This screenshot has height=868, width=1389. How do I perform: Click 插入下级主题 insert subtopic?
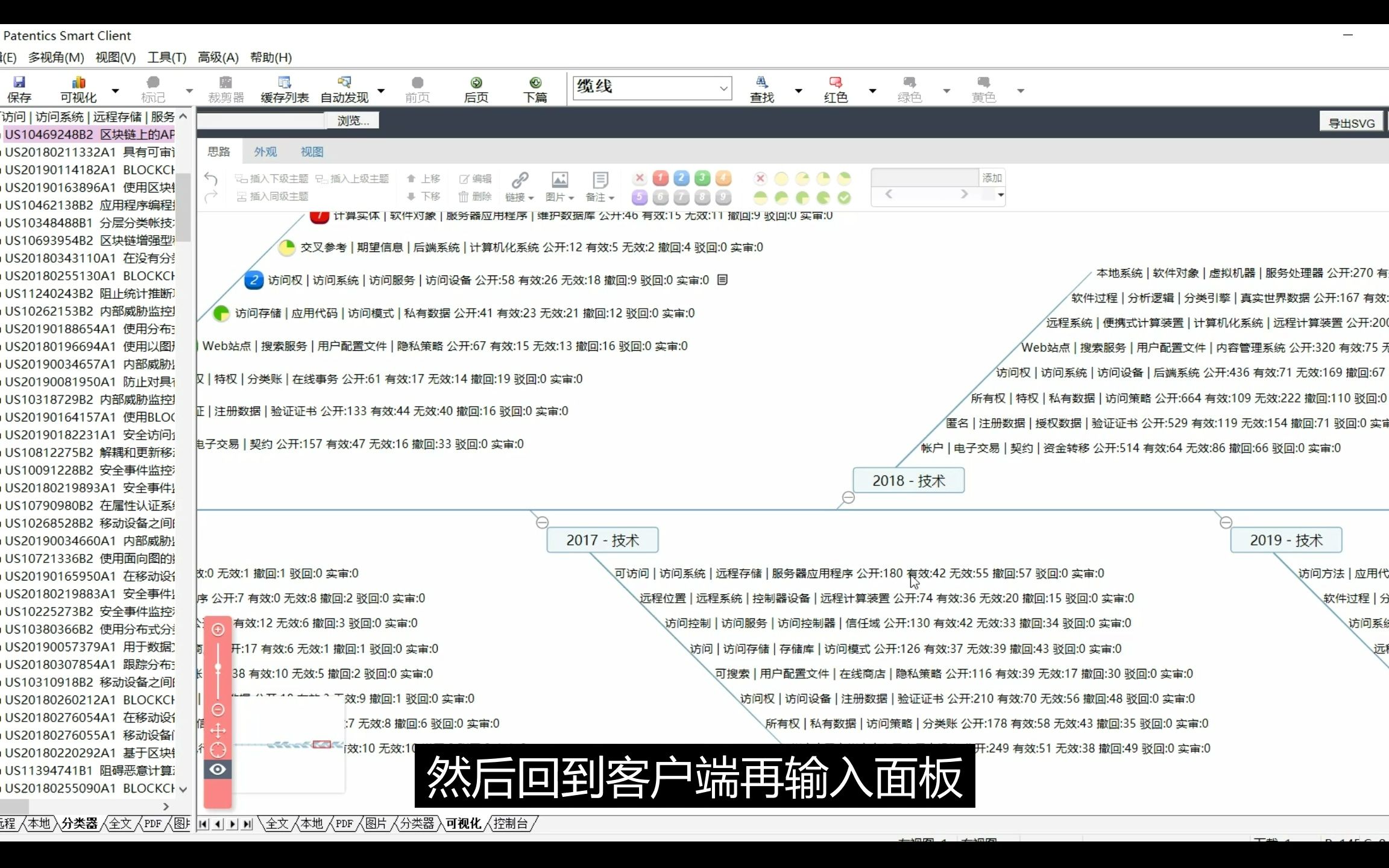pyautogui.click(x=272, y=178)
